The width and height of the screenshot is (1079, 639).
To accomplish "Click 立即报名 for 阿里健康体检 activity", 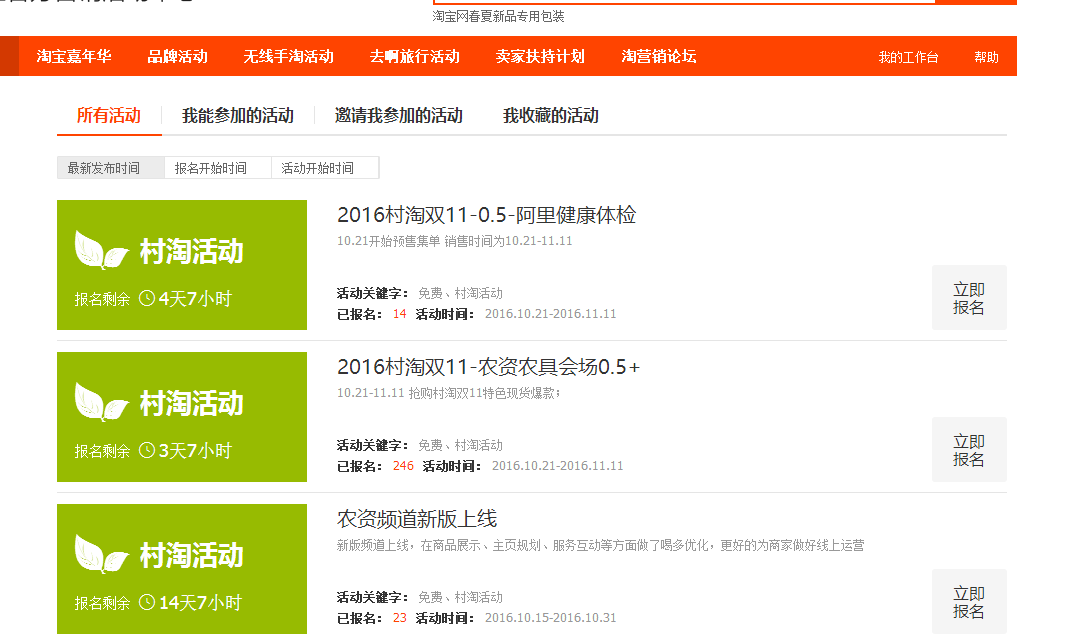I will (x=969, y=298).
